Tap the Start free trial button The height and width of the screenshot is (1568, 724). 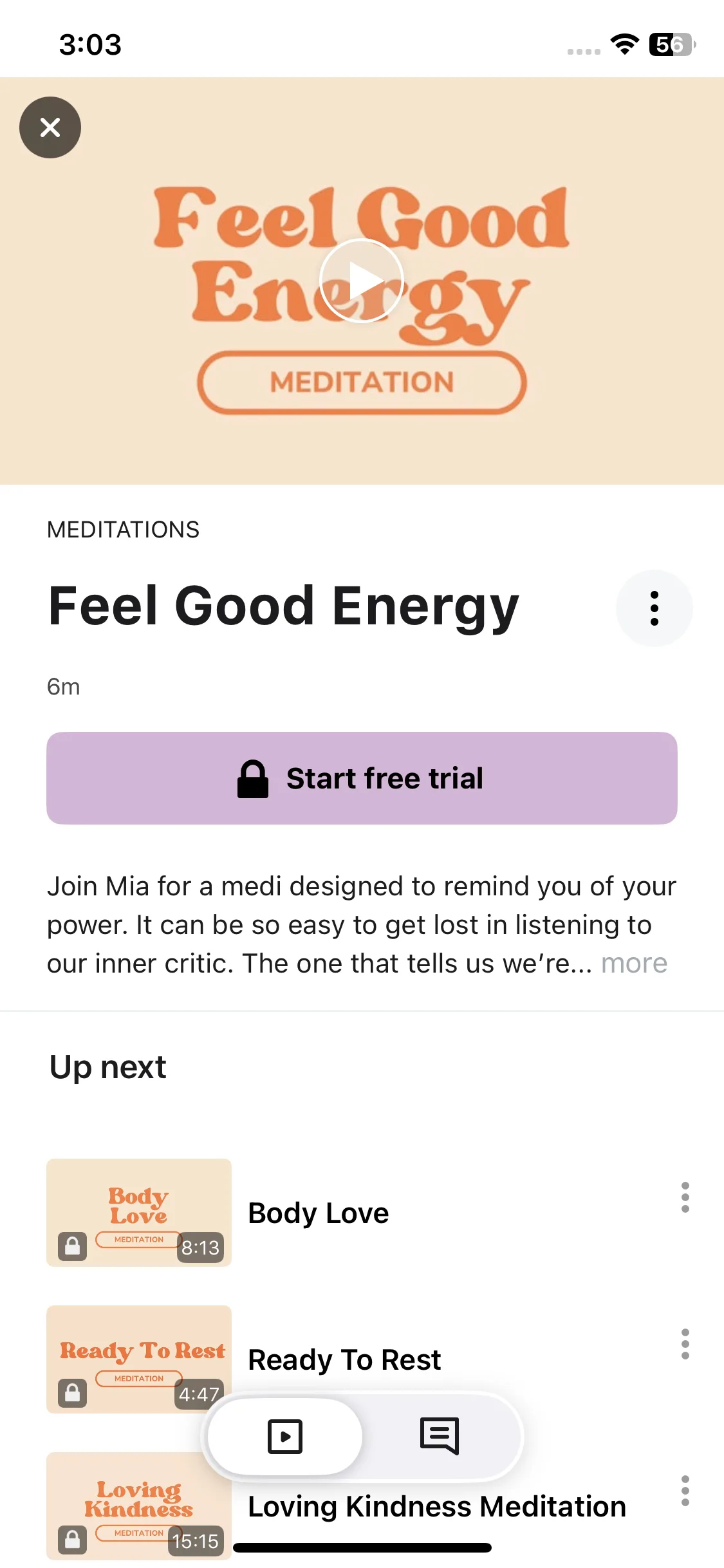tap(362, 778)
